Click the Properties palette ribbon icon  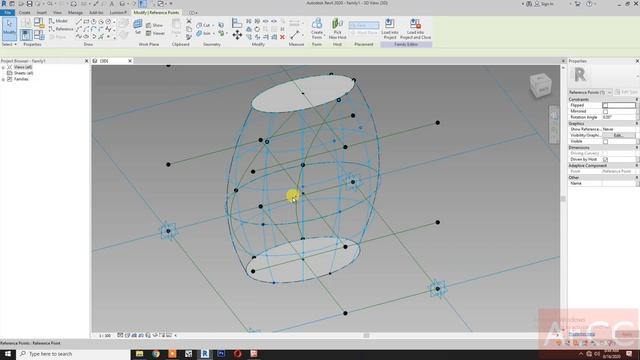(26, 35)
